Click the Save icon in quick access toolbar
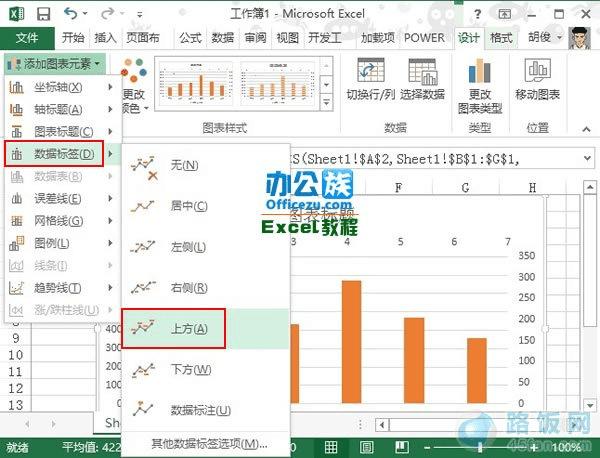The width and height of the screenshot is (600, 458). pyautogui.click(x=44, y=14)
